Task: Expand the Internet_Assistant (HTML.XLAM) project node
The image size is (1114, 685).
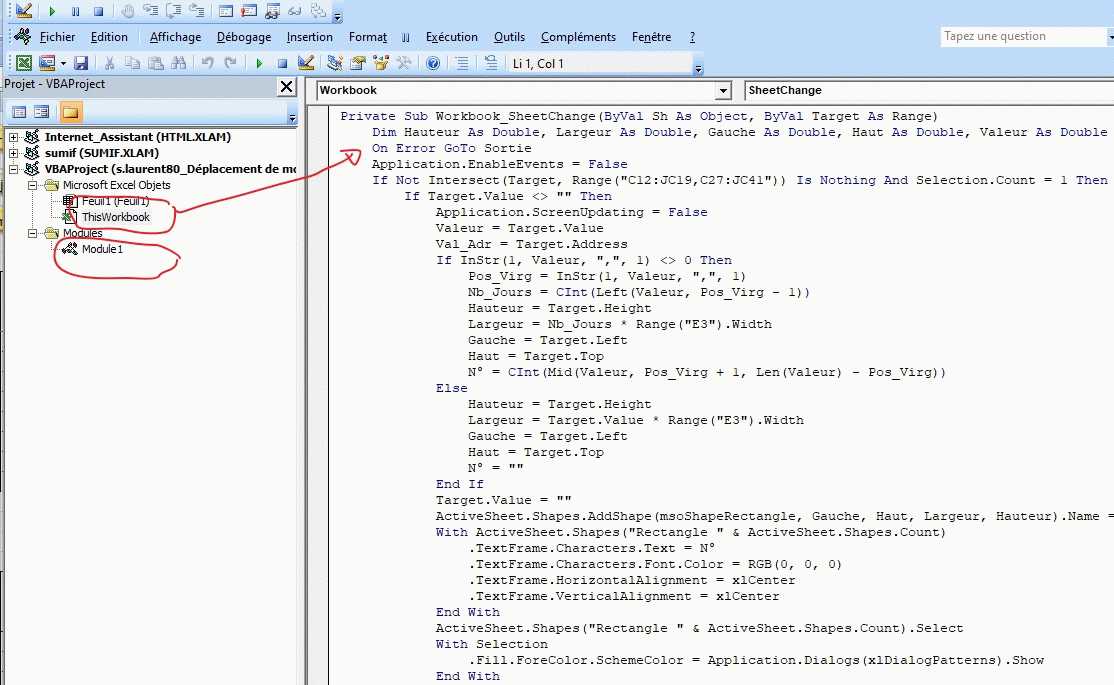Action: 13,137
